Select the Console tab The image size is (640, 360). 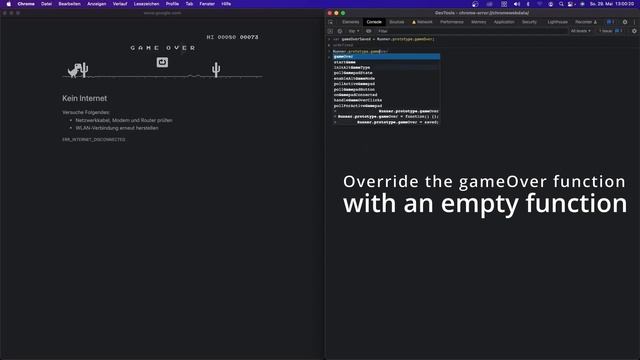(373, 22)
